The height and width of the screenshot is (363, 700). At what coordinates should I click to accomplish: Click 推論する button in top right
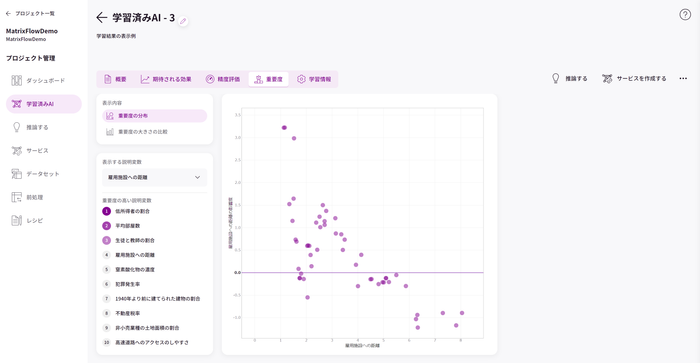pyautogui.click(x=569, y=79)
